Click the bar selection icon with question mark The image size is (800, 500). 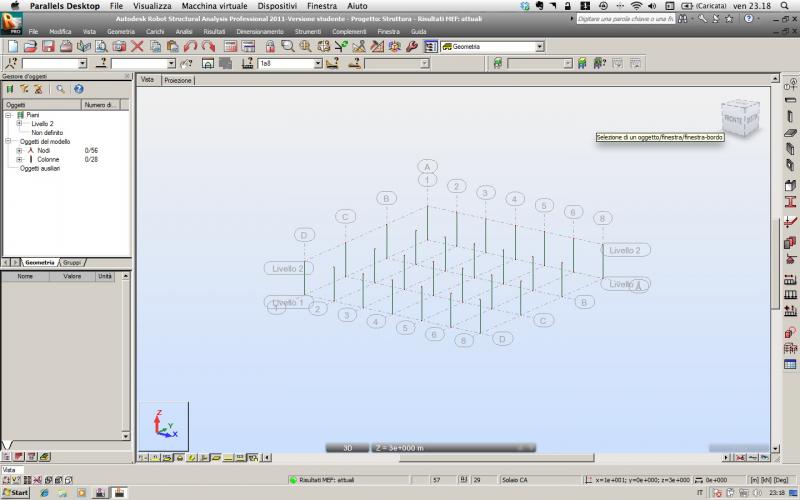click(x=102, y=63)
